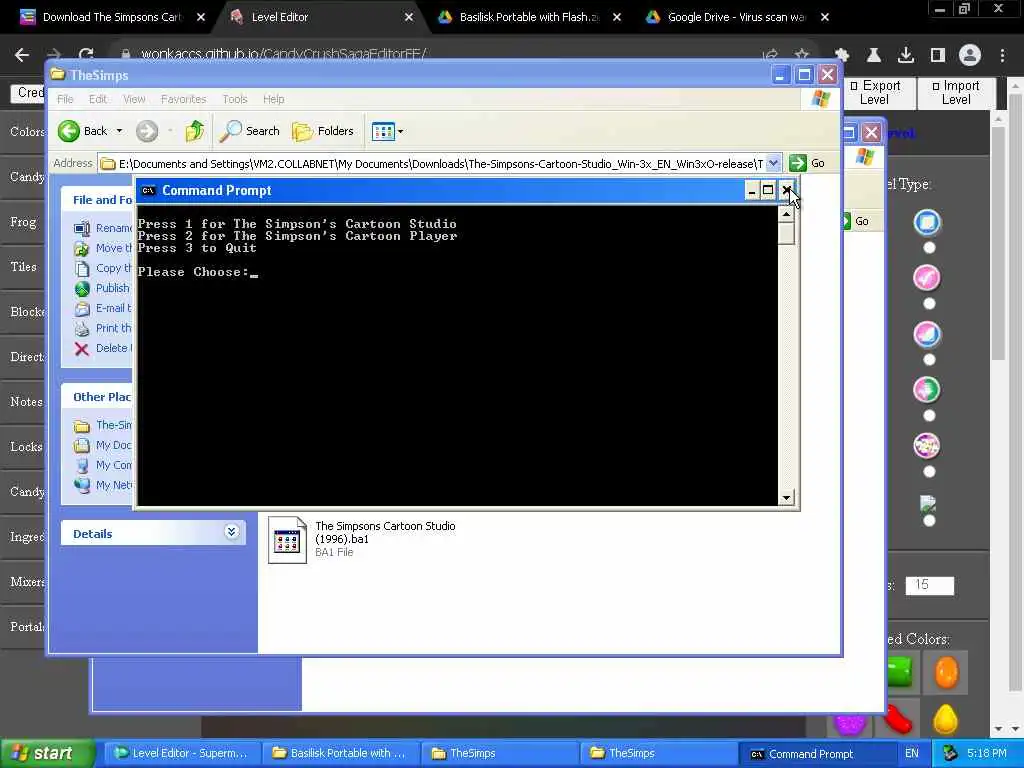Viewport: 1024px width, 768px height.
Task: Go up one folder level
Action: [x=194, y=131]
